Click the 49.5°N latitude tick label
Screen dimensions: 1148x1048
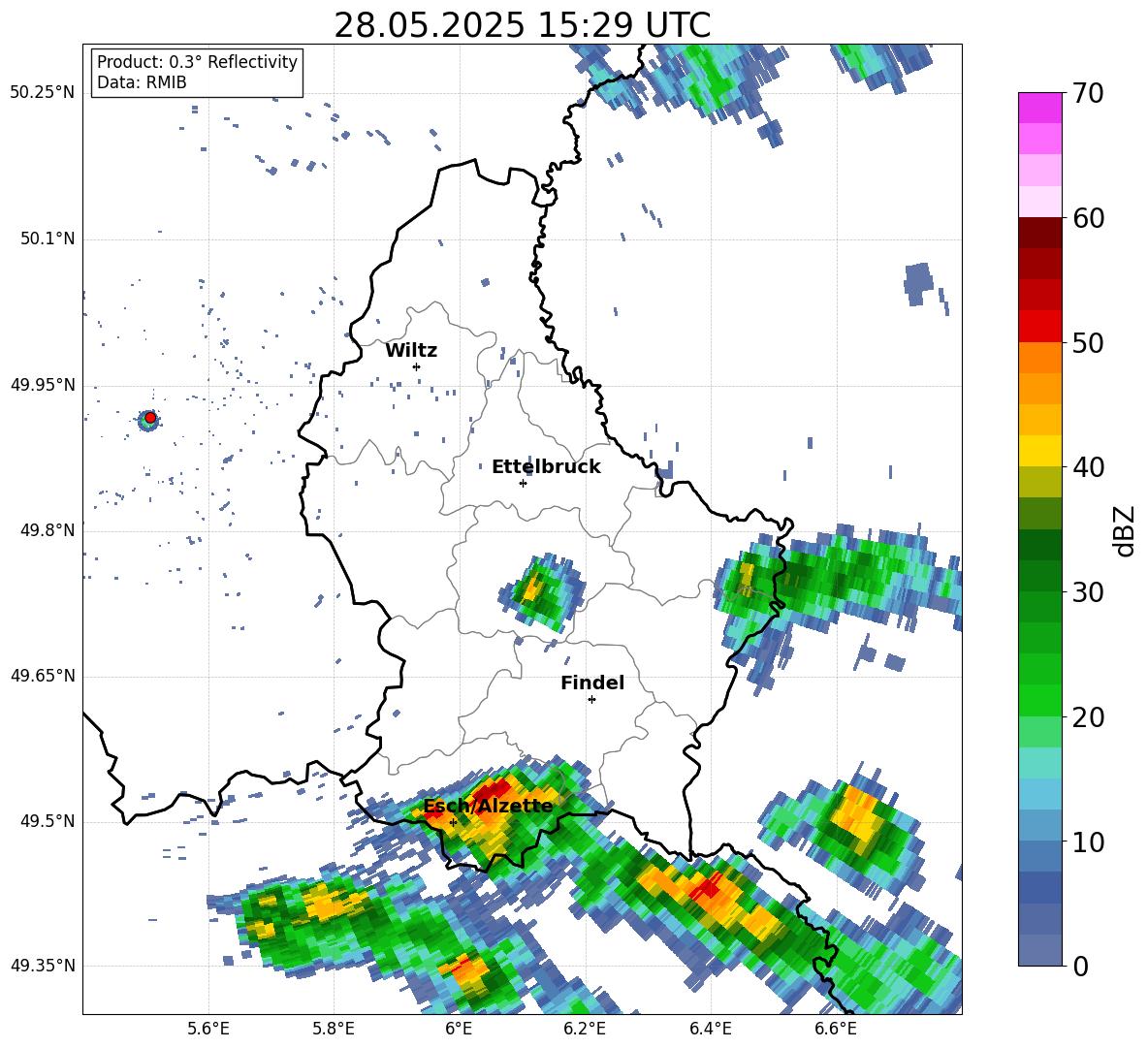pos(48,821)
